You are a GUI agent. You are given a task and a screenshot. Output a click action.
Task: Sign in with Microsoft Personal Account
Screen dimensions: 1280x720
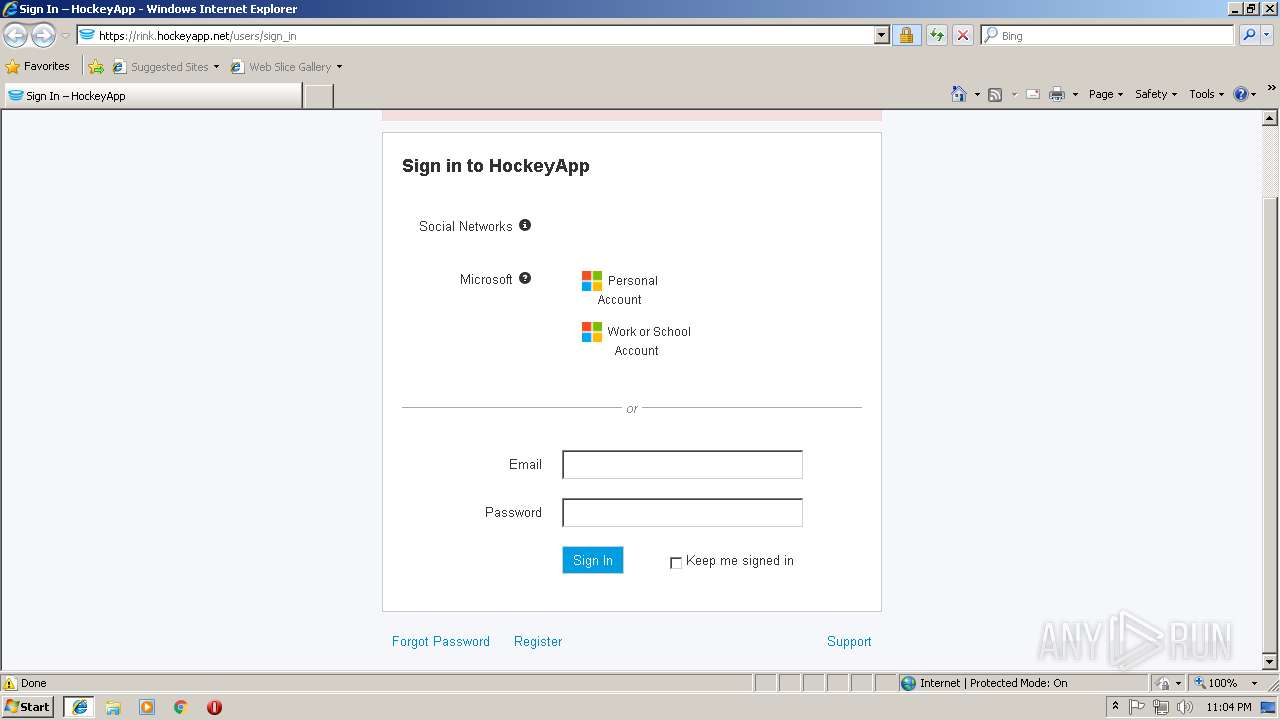tap(620, 289)
